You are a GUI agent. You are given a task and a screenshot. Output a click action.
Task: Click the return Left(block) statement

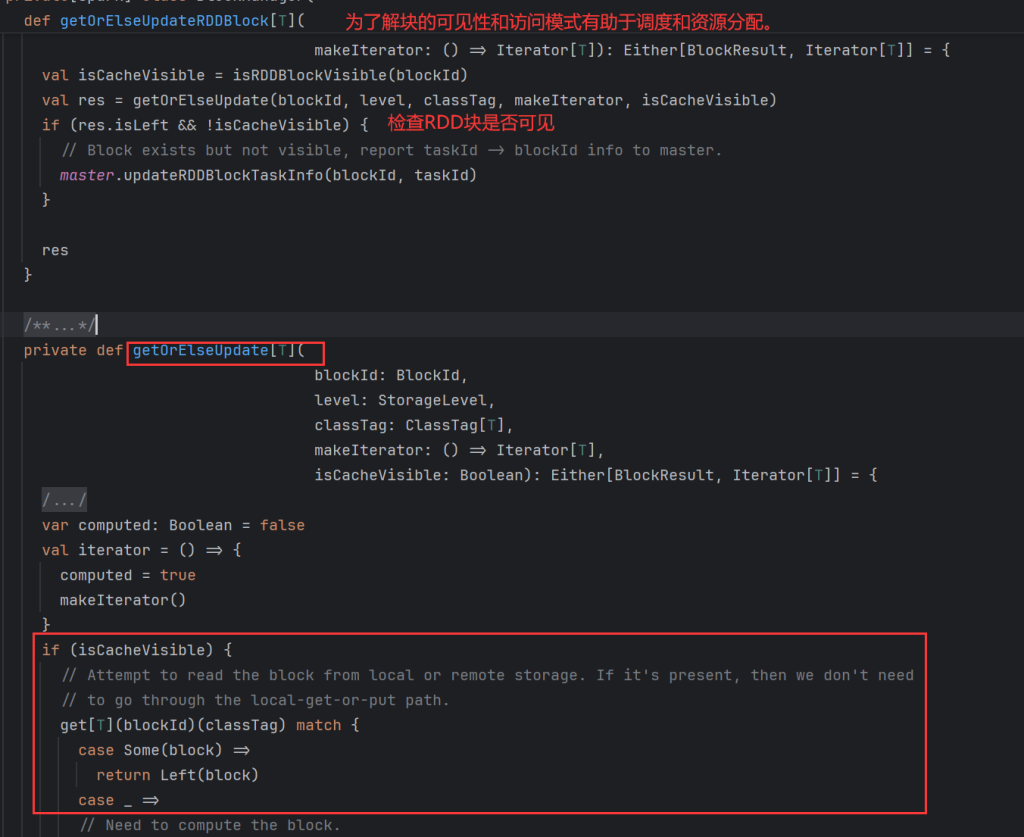point(177,775)
